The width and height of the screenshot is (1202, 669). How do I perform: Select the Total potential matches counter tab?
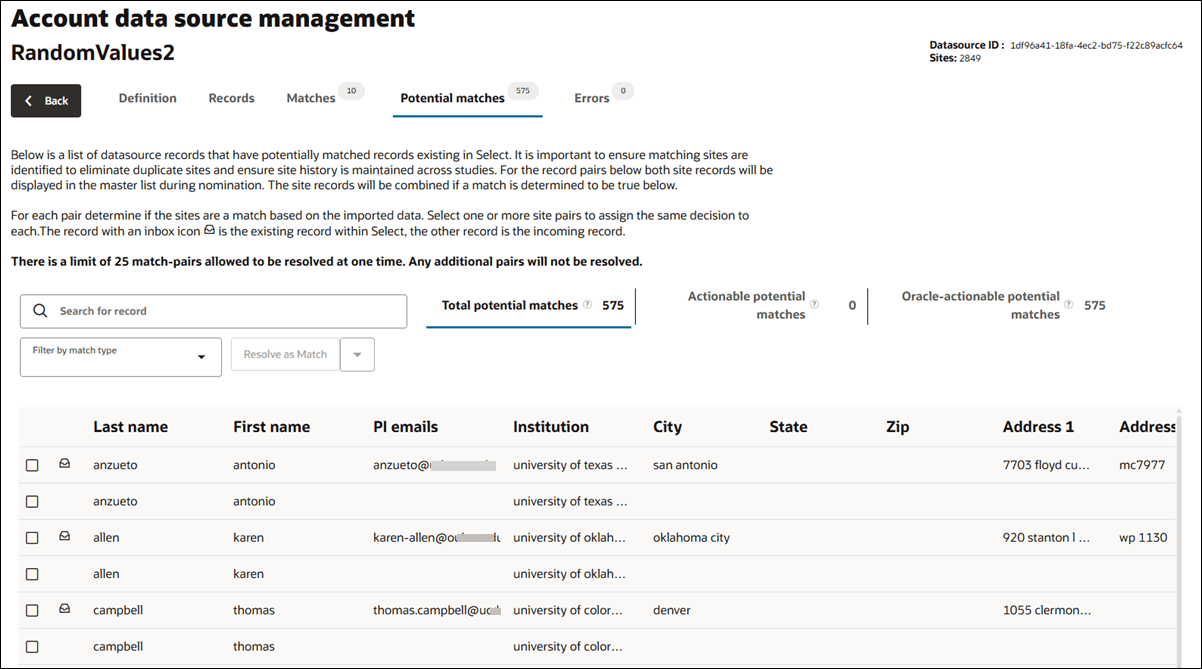point(530,306)
